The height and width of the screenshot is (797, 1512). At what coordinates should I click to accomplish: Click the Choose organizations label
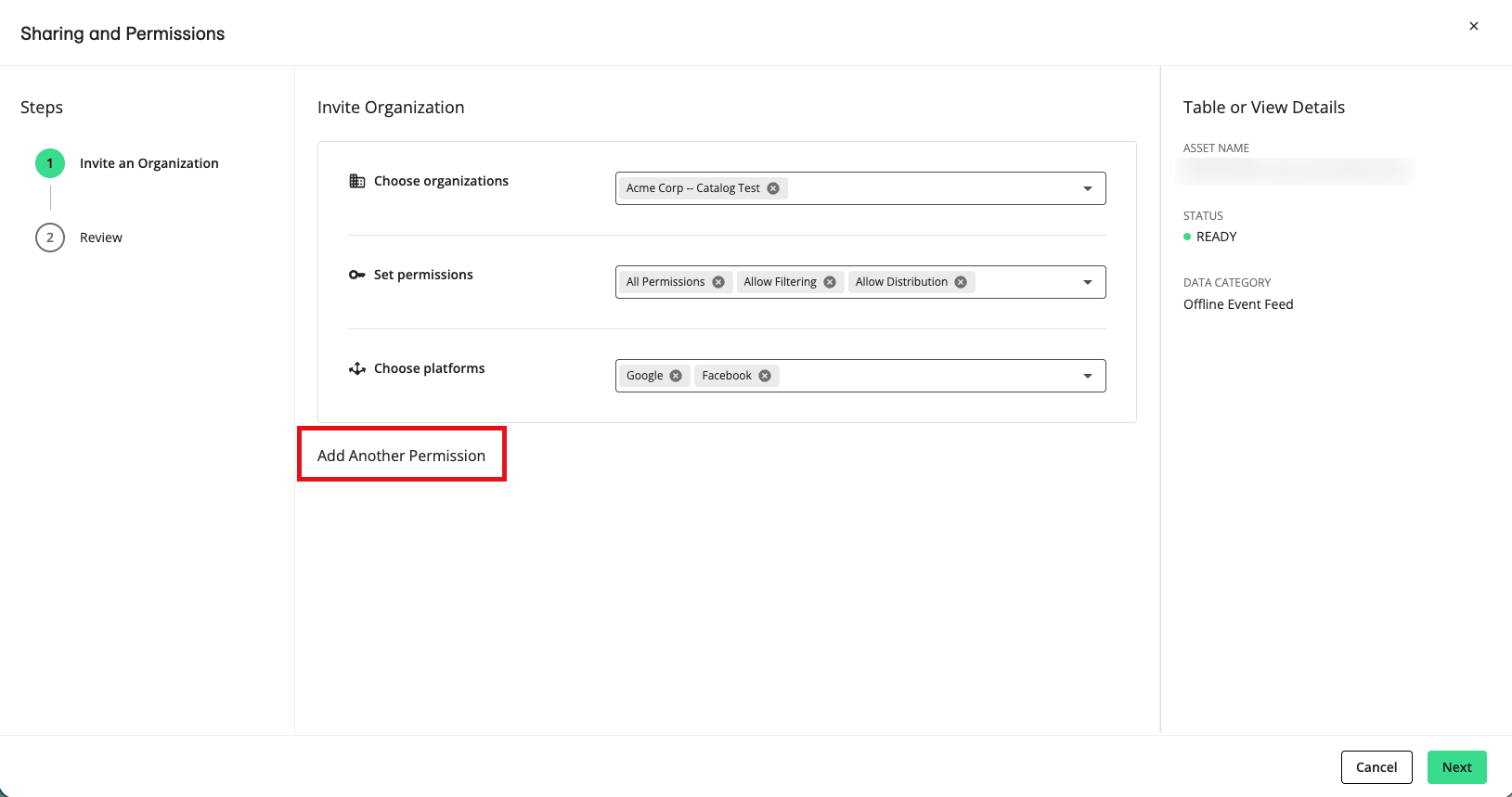coord(441,181)
